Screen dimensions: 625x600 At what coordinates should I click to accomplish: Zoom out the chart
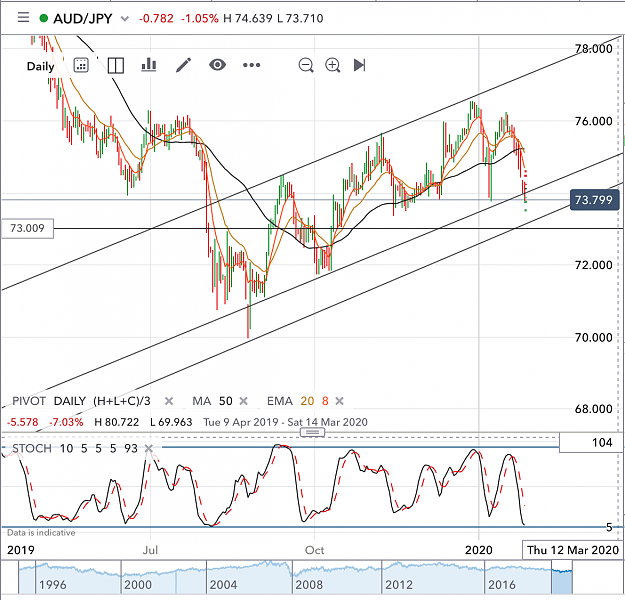click(306, 65)
